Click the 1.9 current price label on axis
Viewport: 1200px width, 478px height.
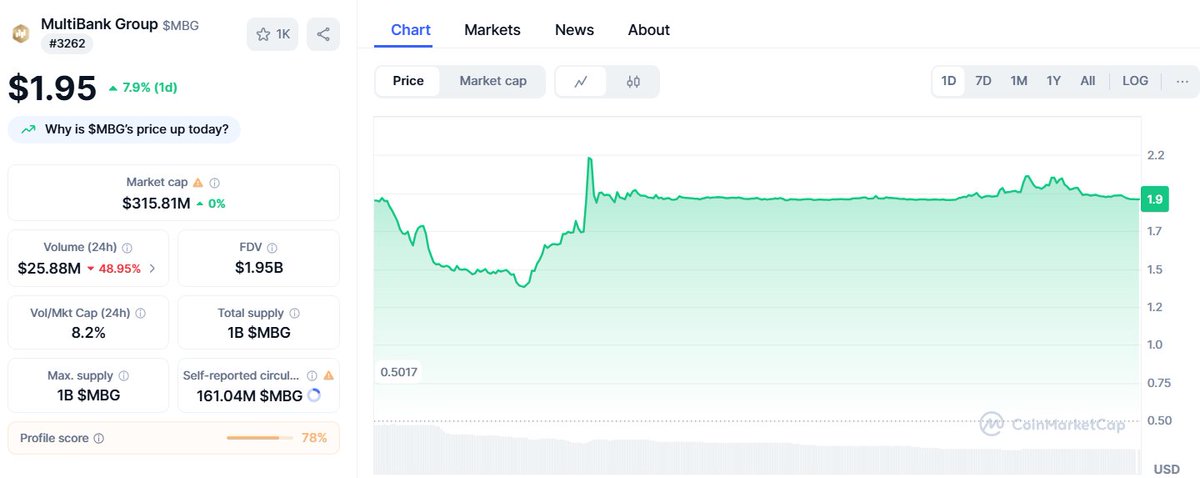click(1154, 199)
